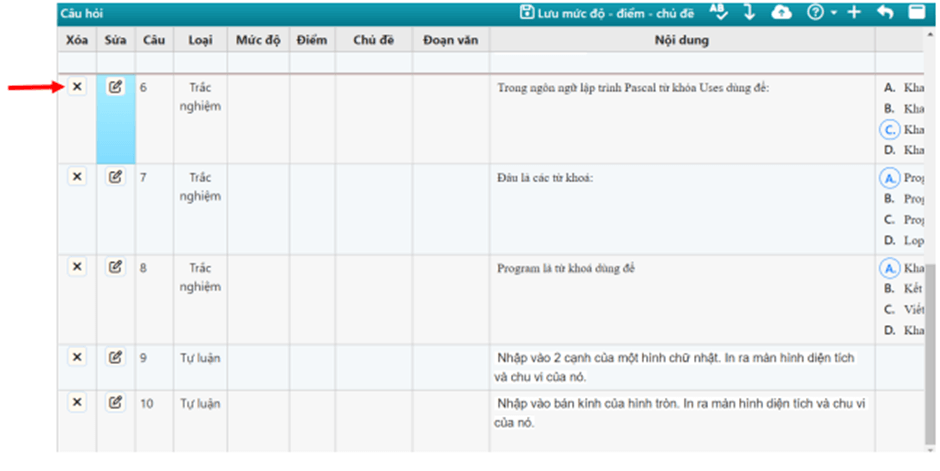Click the sort order arrow icon

pyautogui.click(x=749, y=12)
